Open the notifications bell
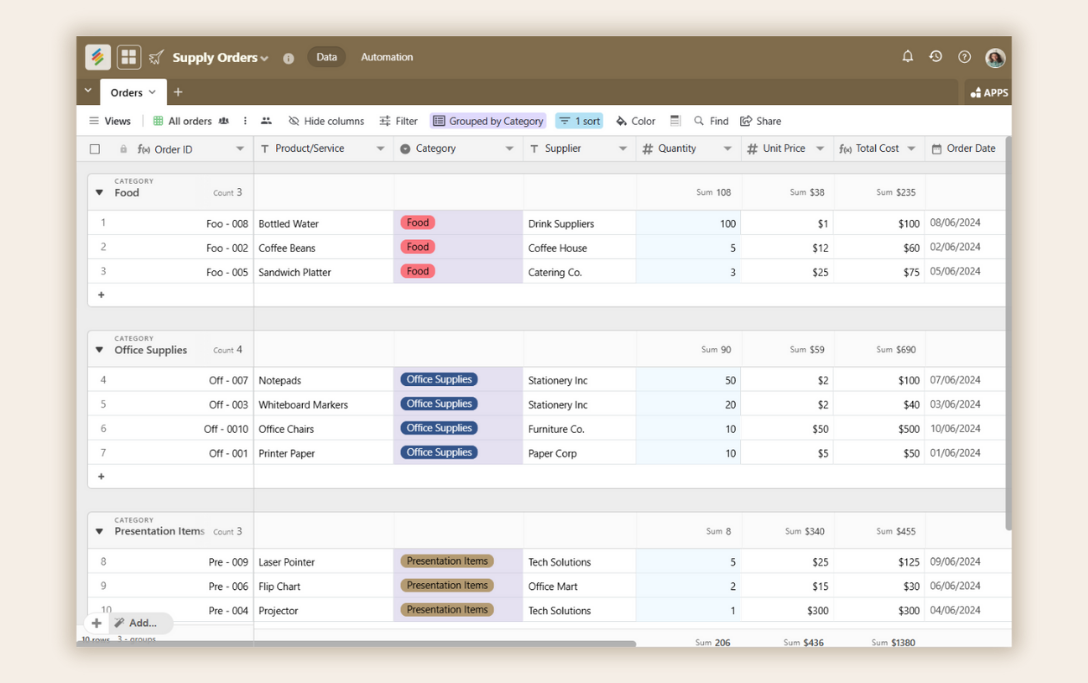1088x683 pixels. [x=908, y=57]
